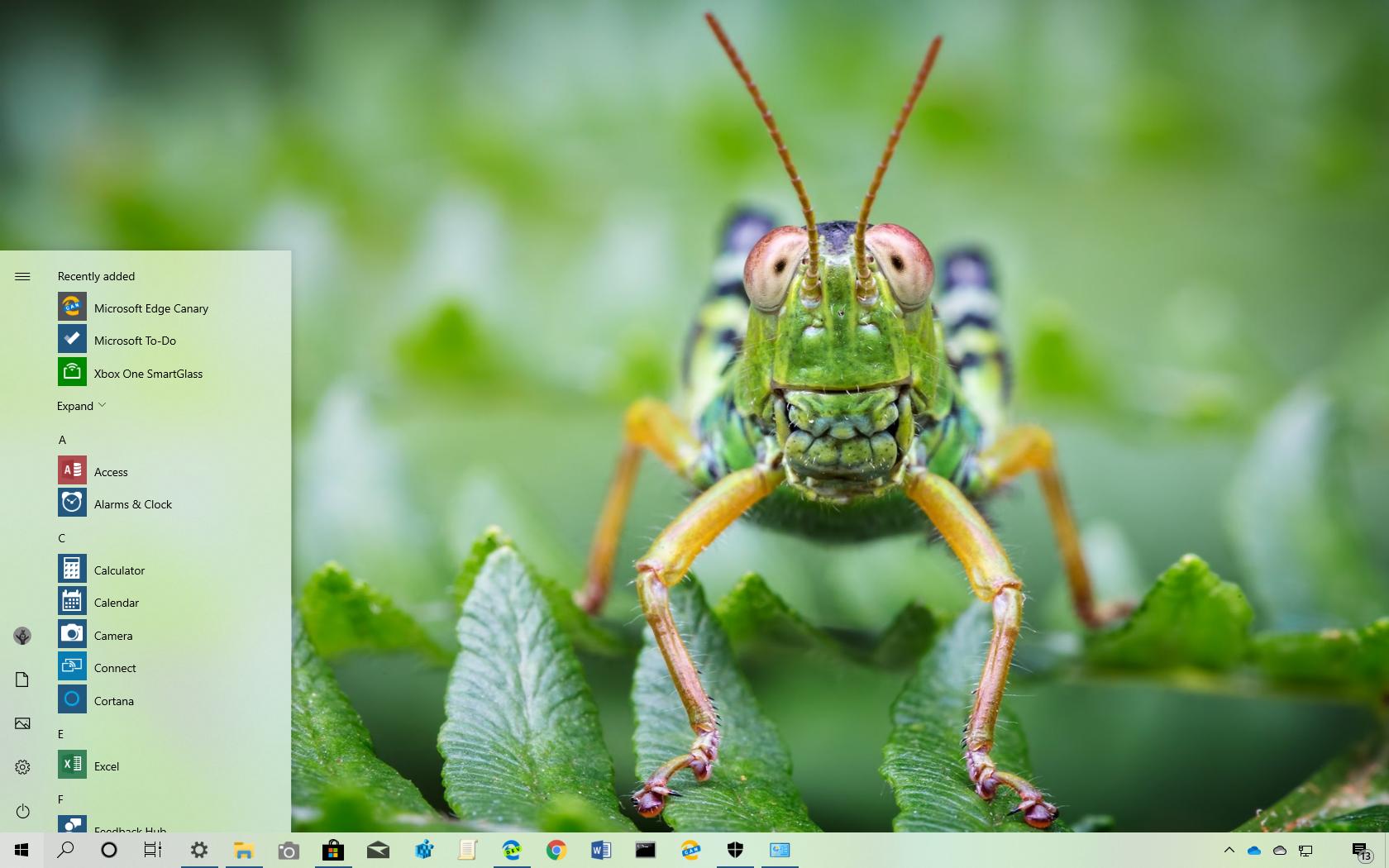The width and height of the screenshot is (1389, 868).
Task: Open the Connect app
Action: (115, 668)
